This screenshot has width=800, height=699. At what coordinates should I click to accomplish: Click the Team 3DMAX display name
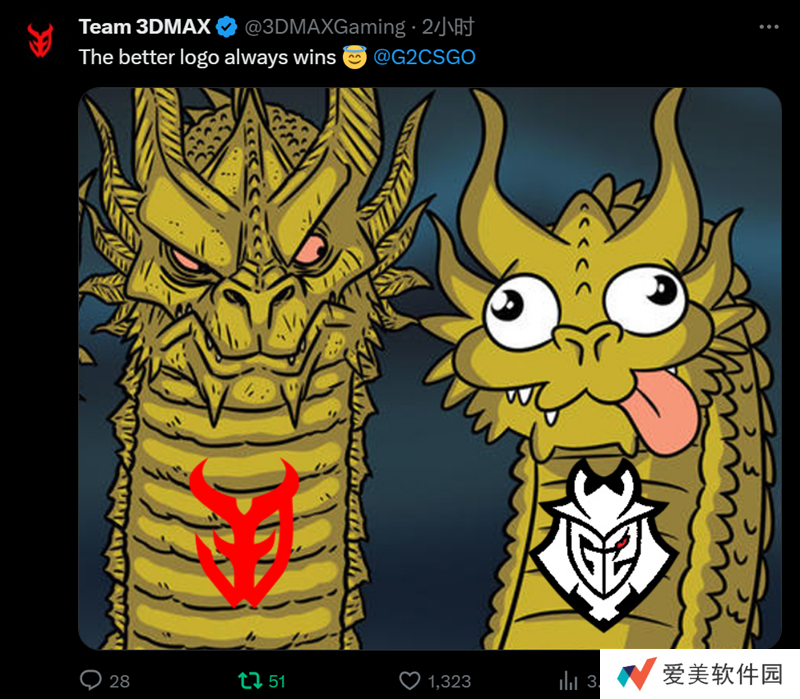point(144,27)
